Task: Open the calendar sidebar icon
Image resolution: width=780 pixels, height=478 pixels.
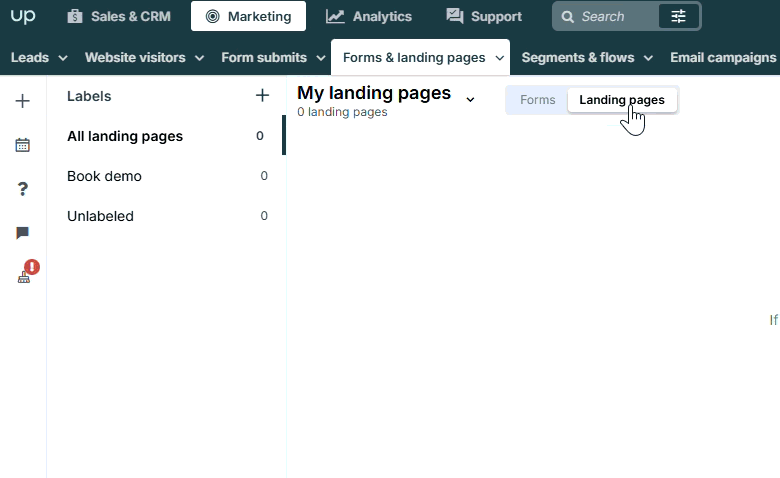Action: point(22,145)
